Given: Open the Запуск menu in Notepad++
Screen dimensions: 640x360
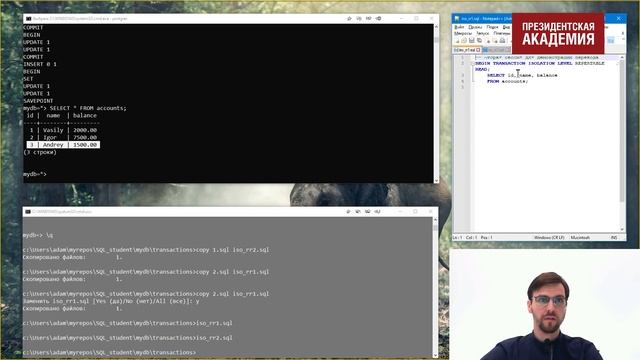Looking at the screenshot, I should coord(482,33).
